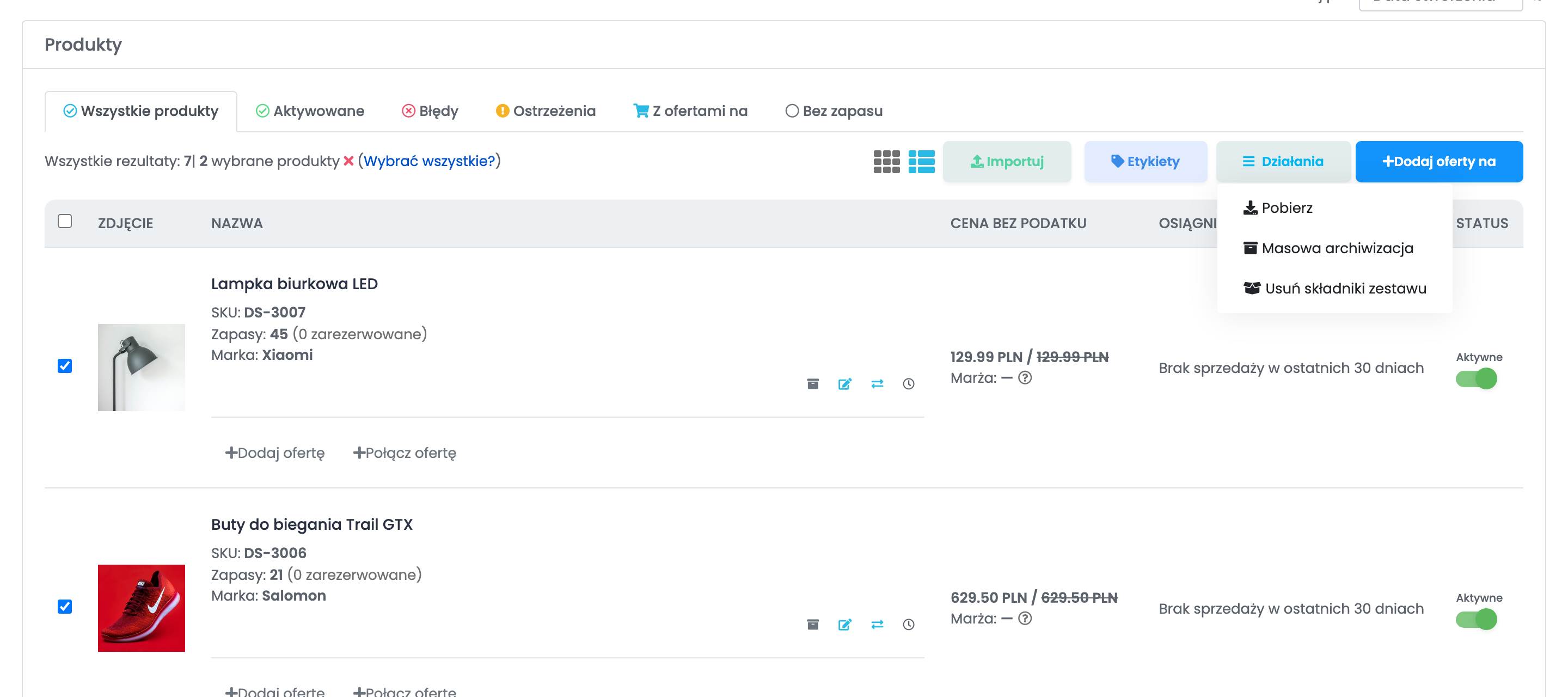Toggle select-all checkbox in table header

65,221
